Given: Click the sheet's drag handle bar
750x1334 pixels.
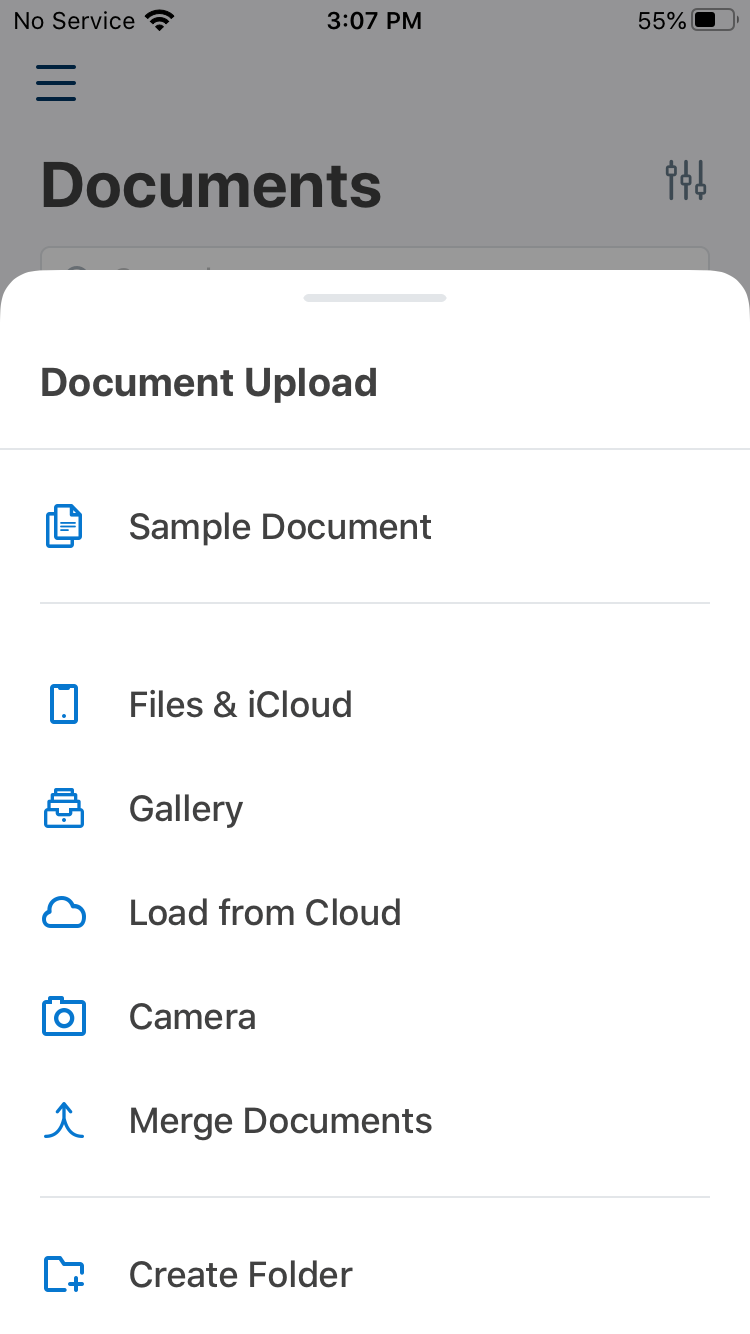Looking at the screenshot, I should pyautogui.click(x=375, y=298).
